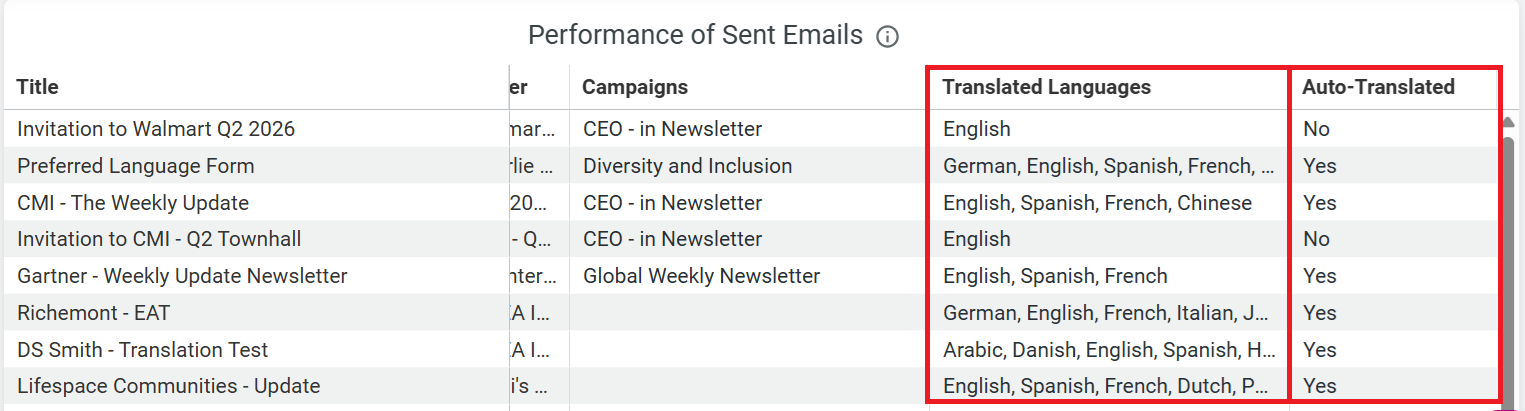
Task: Select the Global Weekly Newsletter campaign cell
Action: (701, 276)
